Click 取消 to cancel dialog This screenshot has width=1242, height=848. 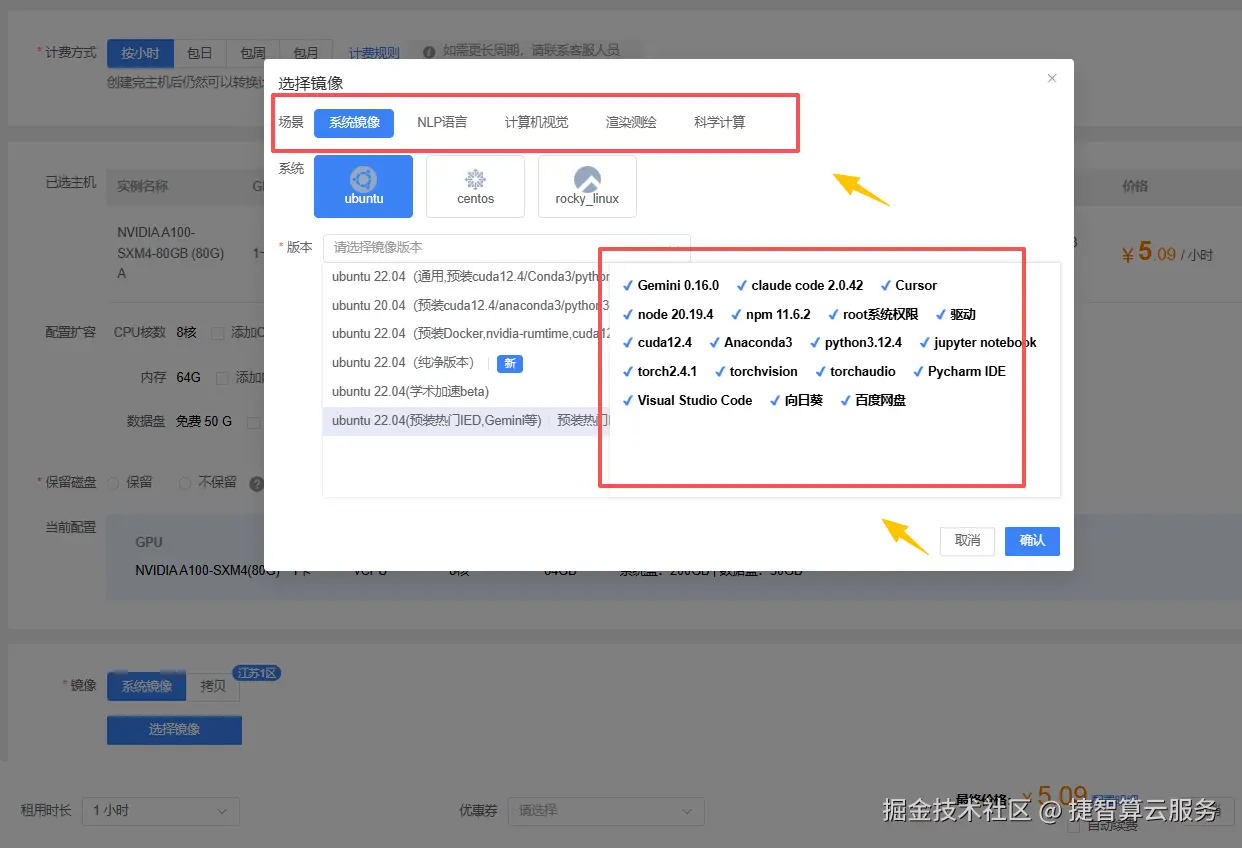(x=967, y=541)
